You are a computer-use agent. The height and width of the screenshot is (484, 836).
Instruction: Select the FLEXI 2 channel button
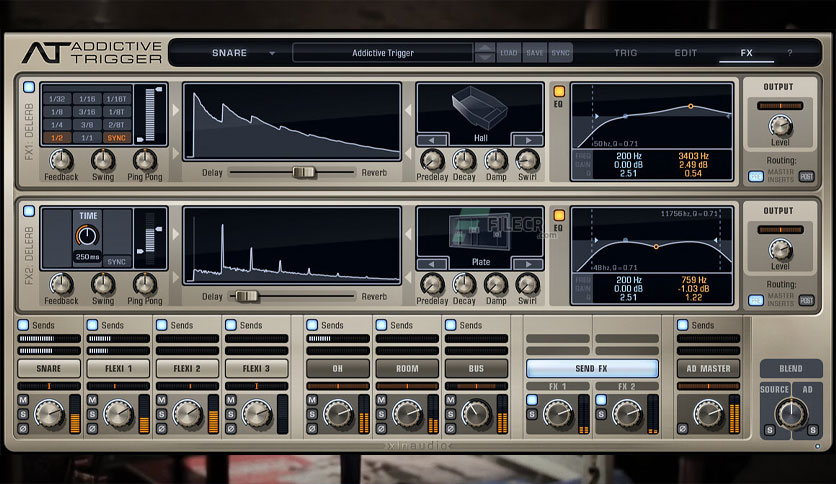(187, 368)
